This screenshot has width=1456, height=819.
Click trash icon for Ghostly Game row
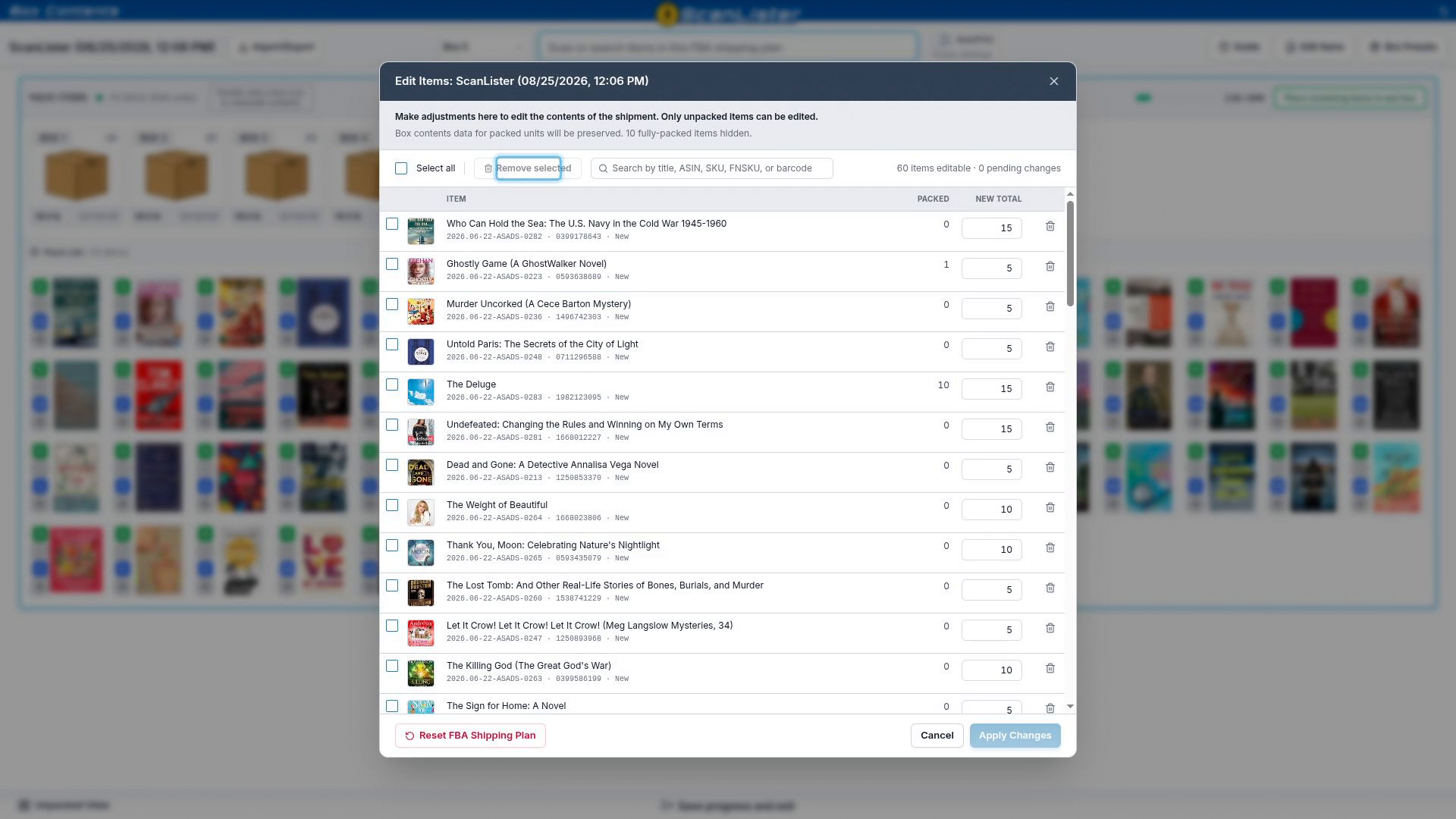click(x=1050, y=266)
